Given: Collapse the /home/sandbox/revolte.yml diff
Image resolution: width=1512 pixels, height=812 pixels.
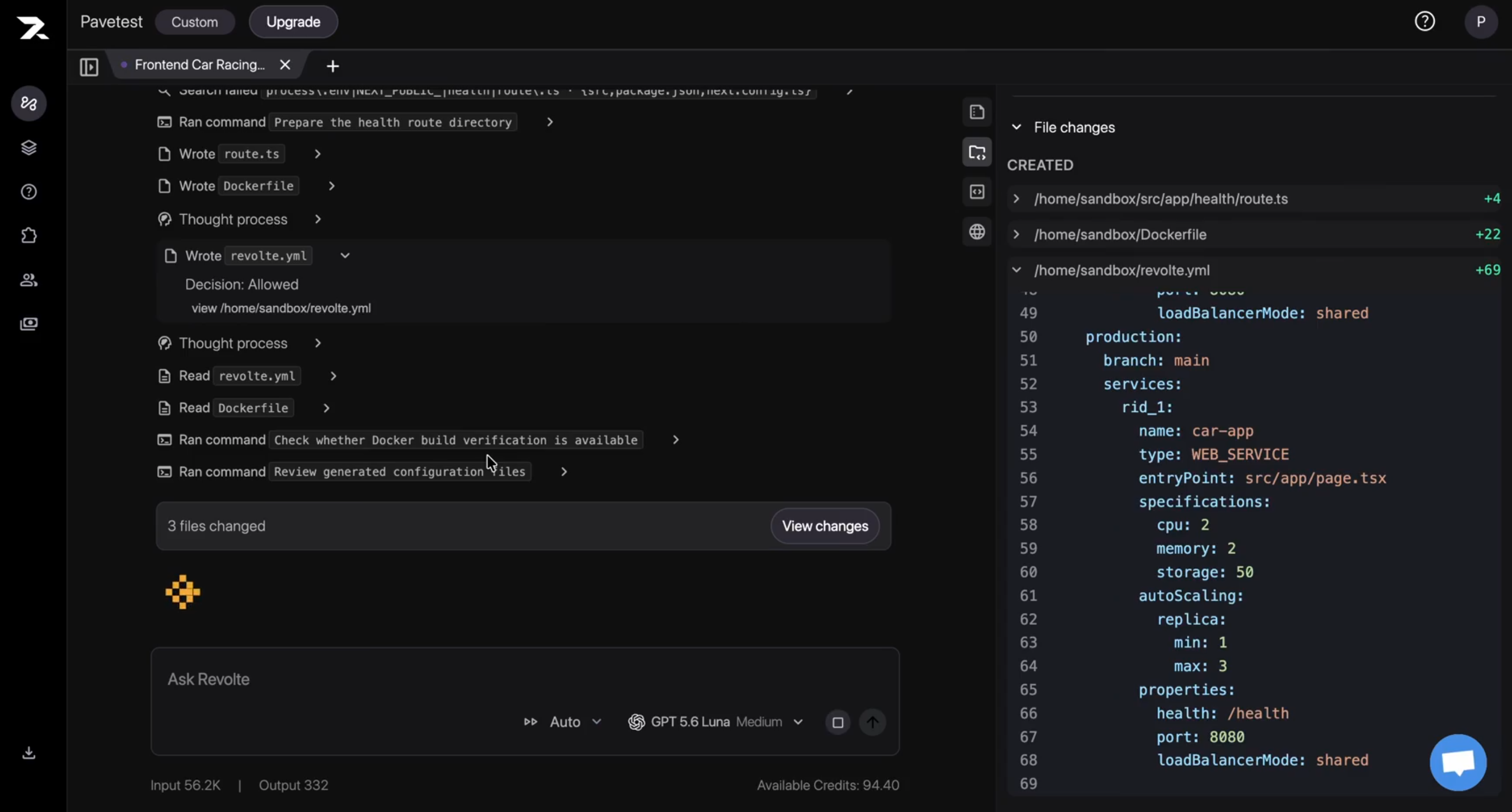Looking at the screenshot, I should click(1017, 270).
